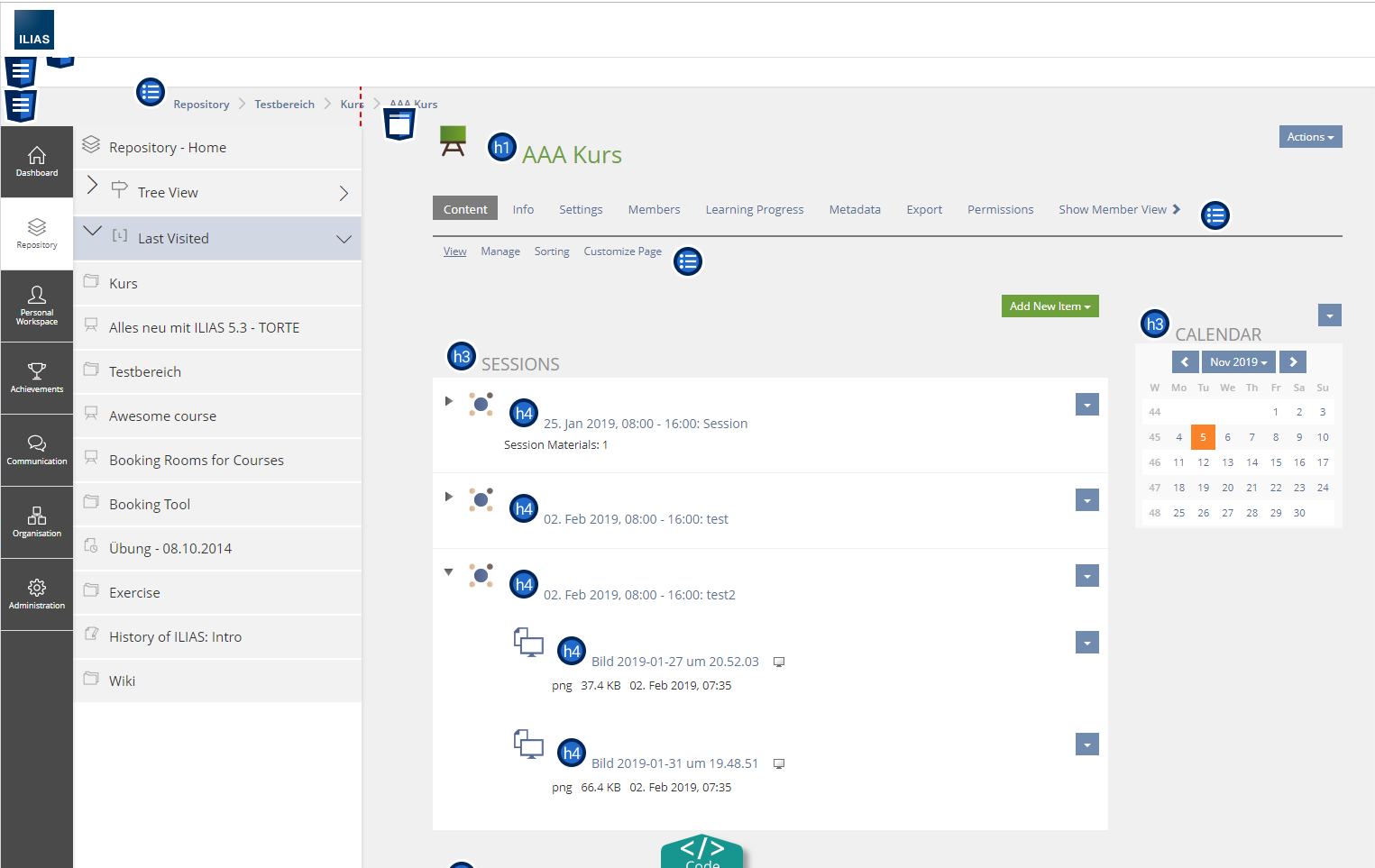Image resolution: width=1375 pixels, height=868 pixels.
Task: Click the AAA Kurs course blackboard icon
Action: (x=453, y=141)
